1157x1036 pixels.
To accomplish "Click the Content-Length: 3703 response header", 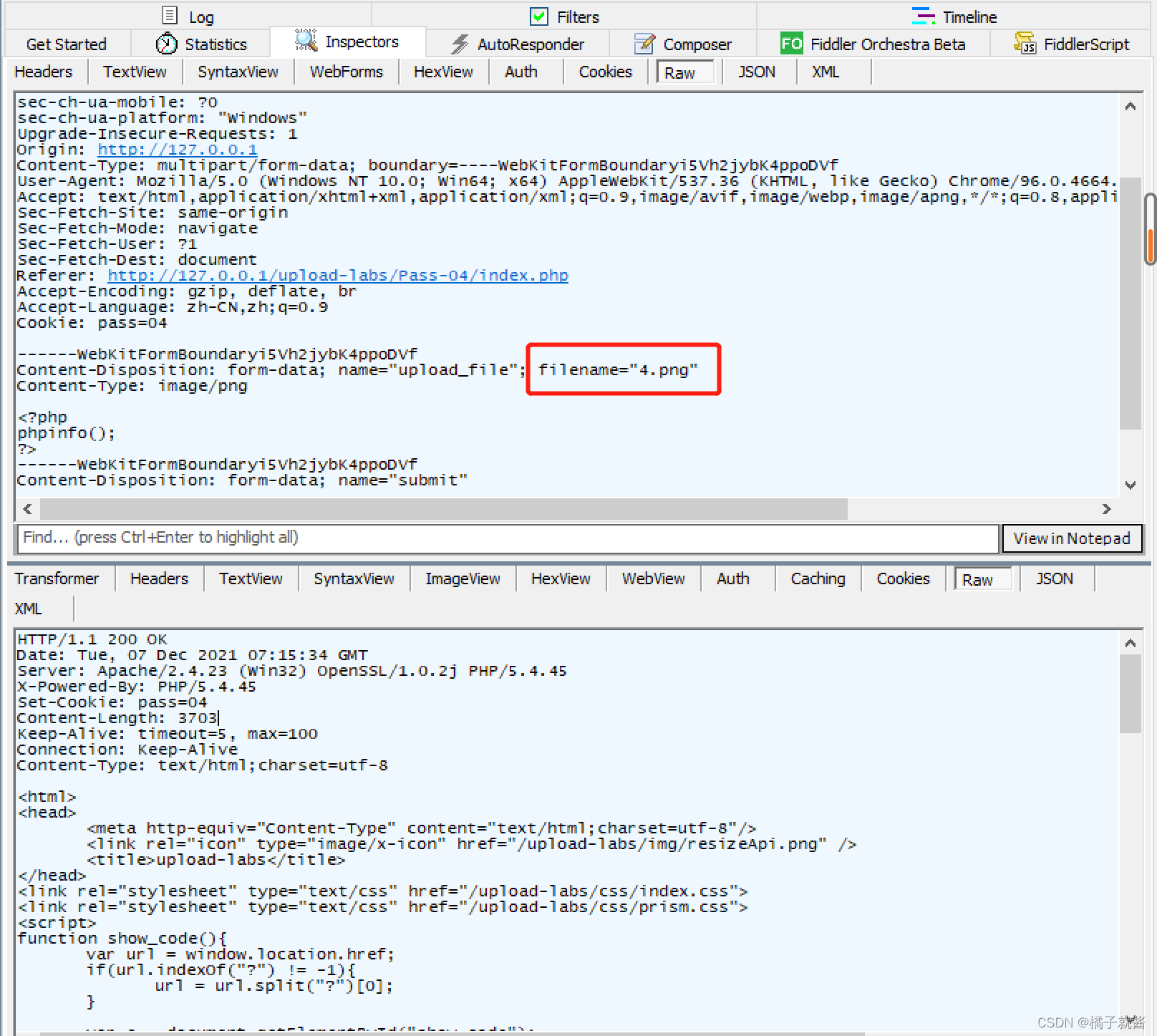I will pyautogui.click(x=117, y=718).
